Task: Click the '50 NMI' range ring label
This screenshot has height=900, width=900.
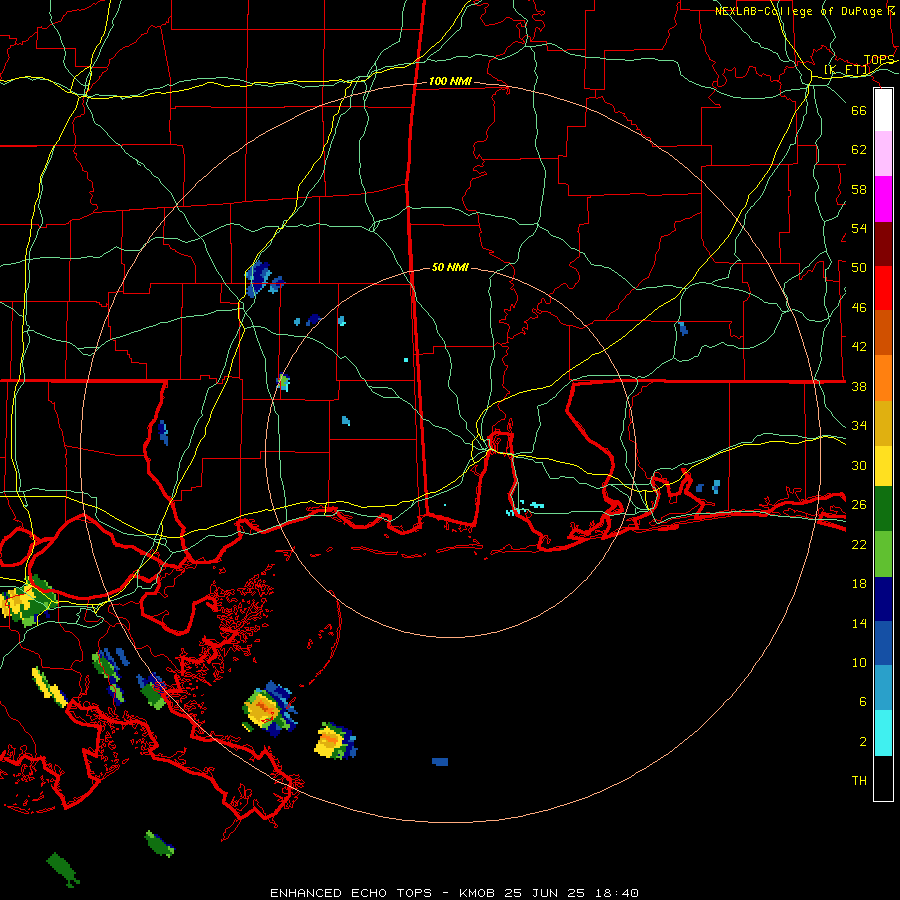Action: pyautogui.click(x=450, y=267)
